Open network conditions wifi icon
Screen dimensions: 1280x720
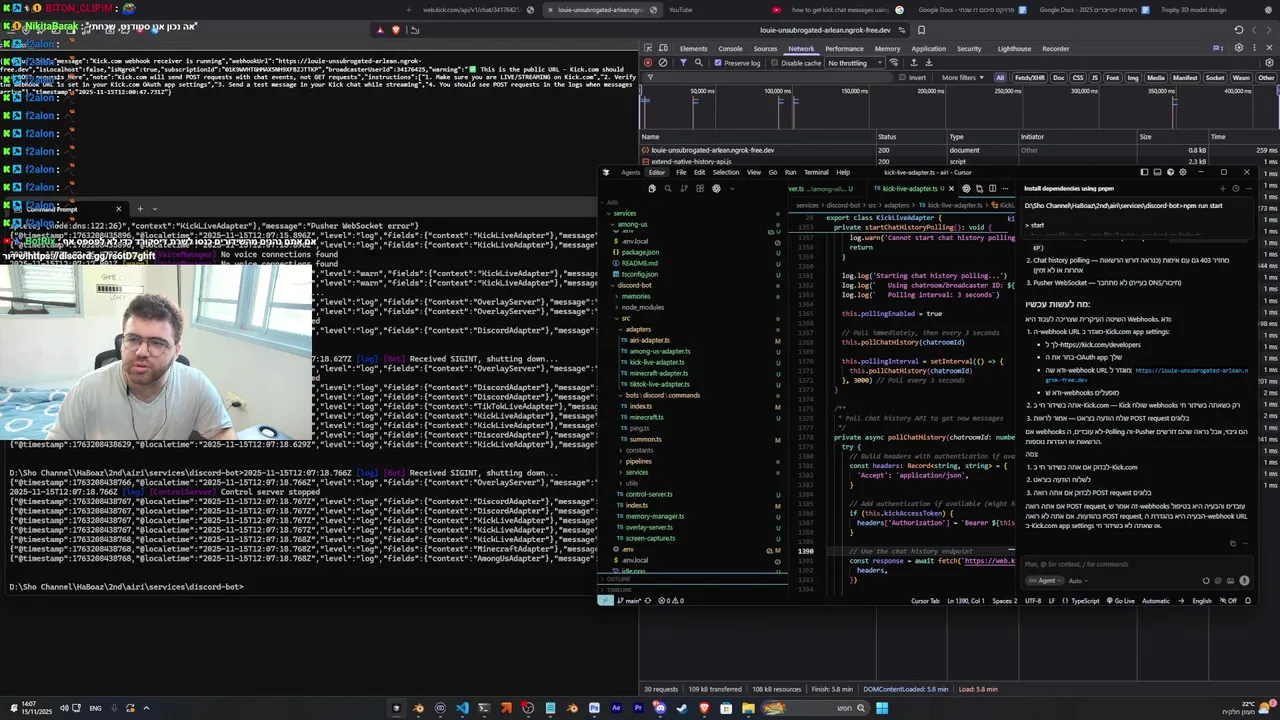pyautogui.click(x=894, y=62)
